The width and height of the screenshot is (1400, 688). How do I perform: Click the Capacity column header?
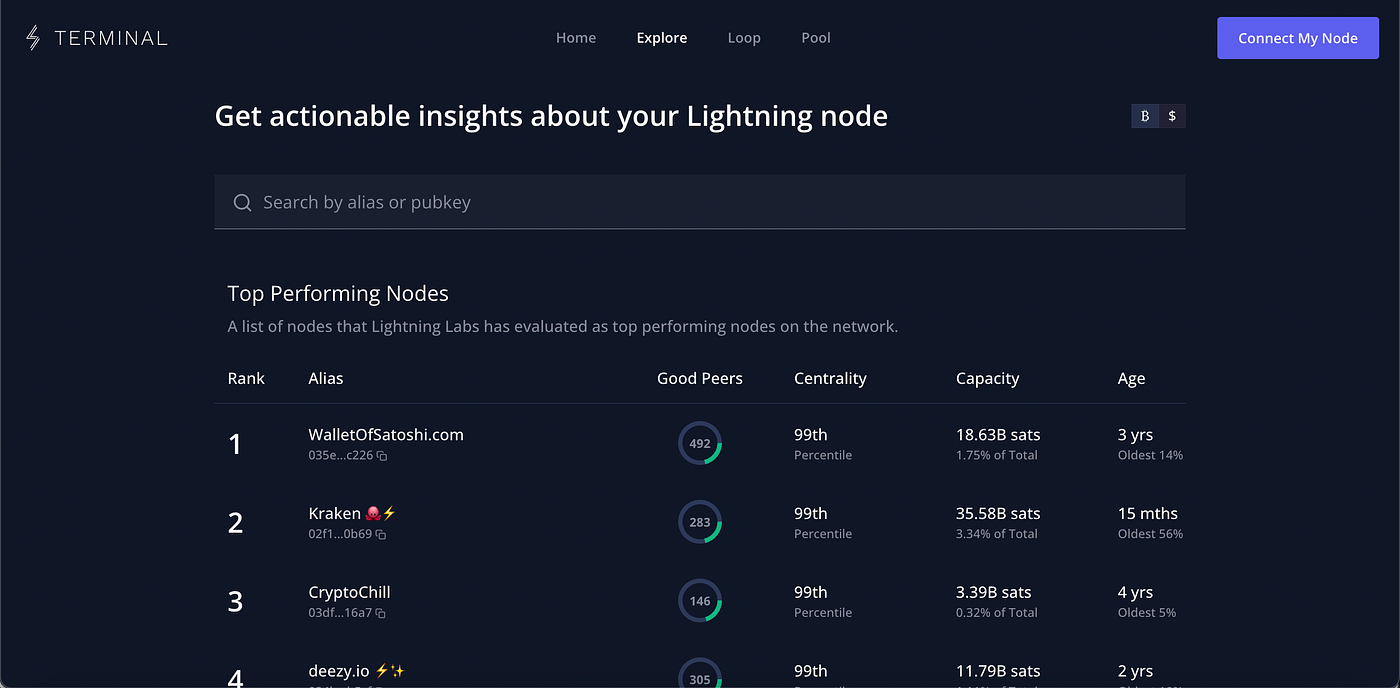(987, 378)
